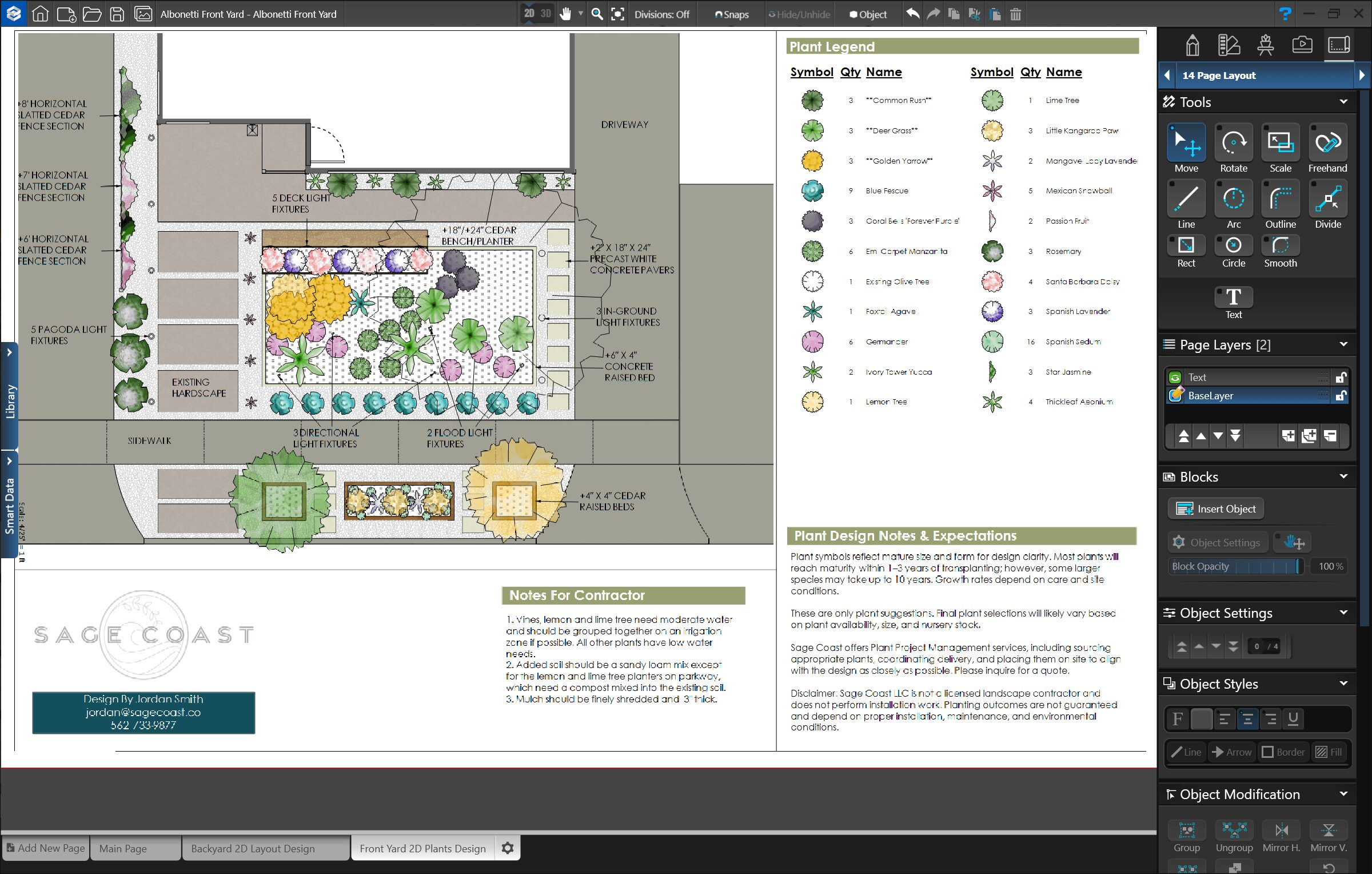Image resolution: width=1372 pixels, height=874 pixels.
Task: Click the Insert Object button
Action: click(1215, 508)
